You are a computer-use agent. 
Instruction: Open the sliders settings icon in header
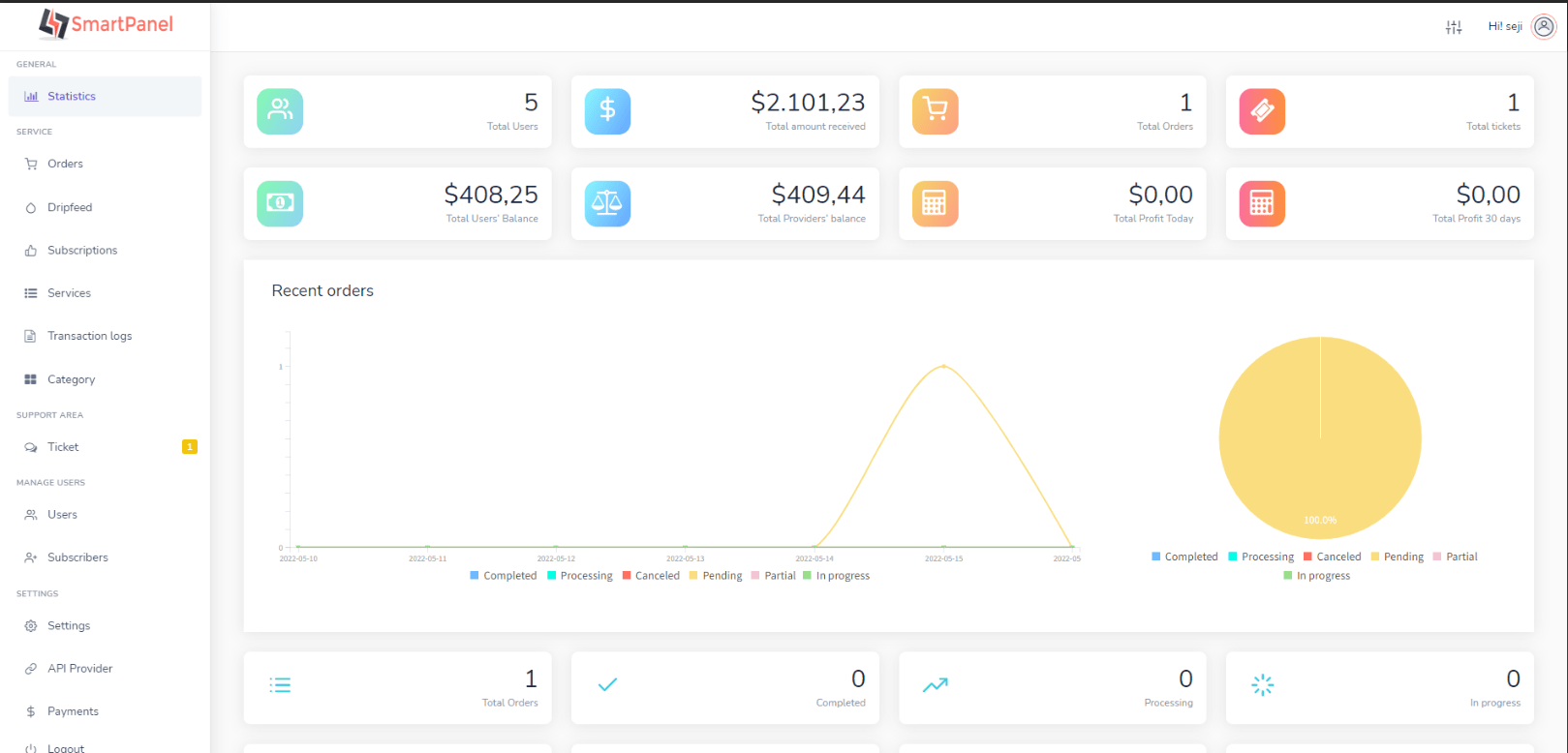tap(1454, 27)
